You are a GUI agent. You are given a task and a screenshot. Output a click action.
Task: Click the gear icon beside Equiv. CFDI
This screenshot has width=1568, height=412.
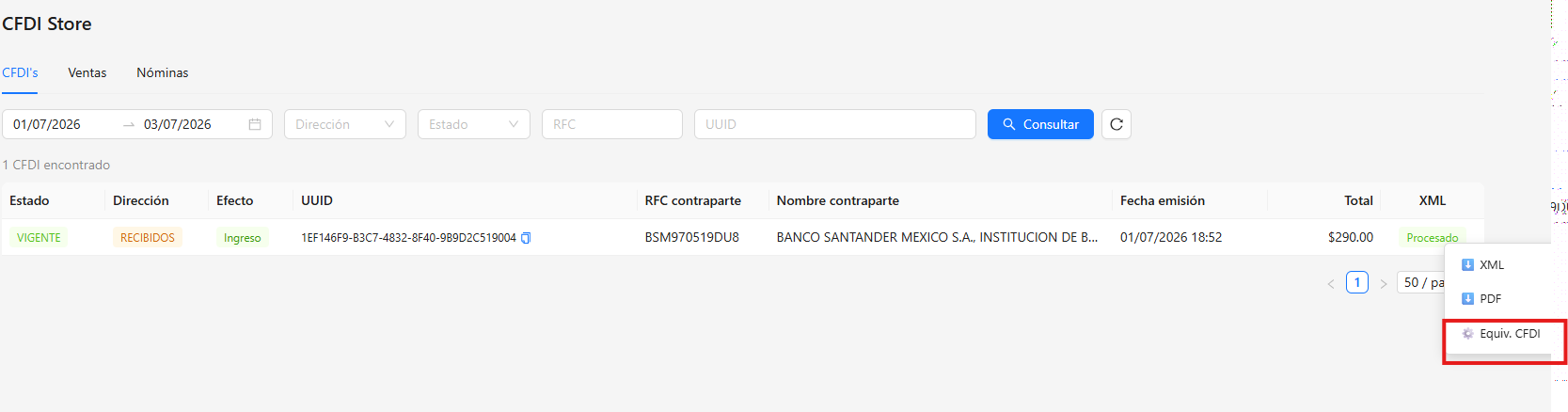pyautogui.click(x=1467, y=334)
